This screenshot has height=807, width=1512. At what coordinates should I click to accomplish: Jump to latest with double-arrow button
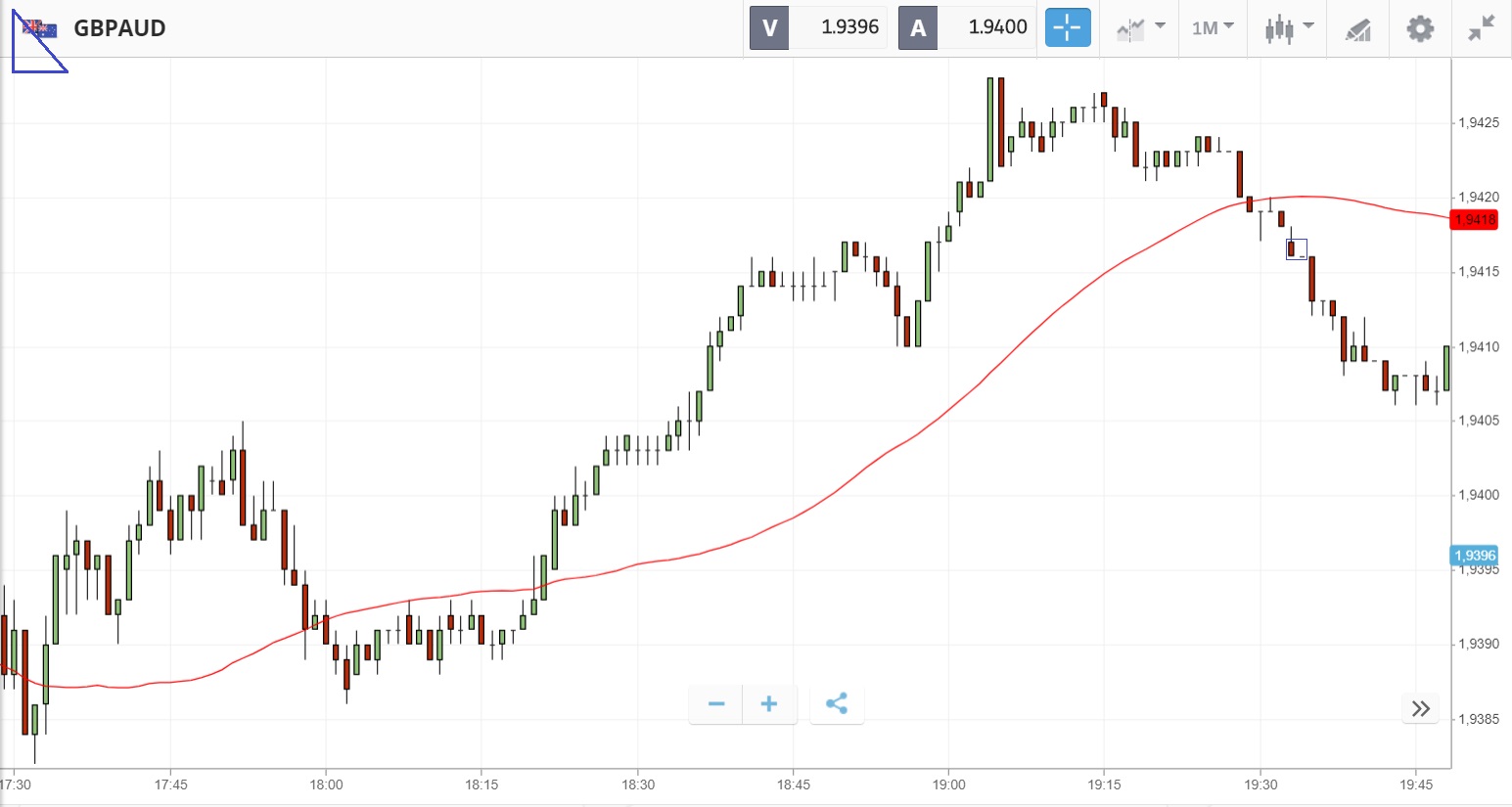1421,708
